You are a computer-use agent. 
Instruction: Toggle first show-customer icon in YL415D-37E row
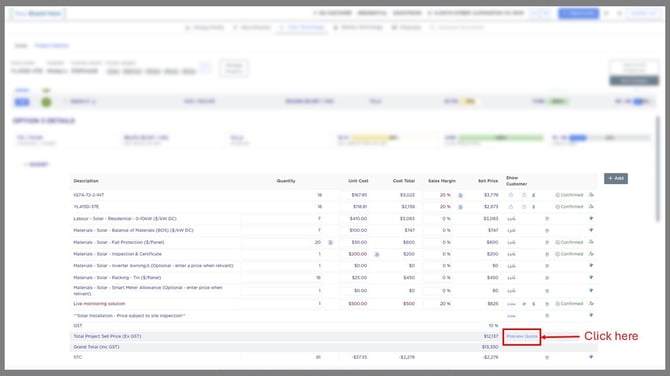coord(511,207)
